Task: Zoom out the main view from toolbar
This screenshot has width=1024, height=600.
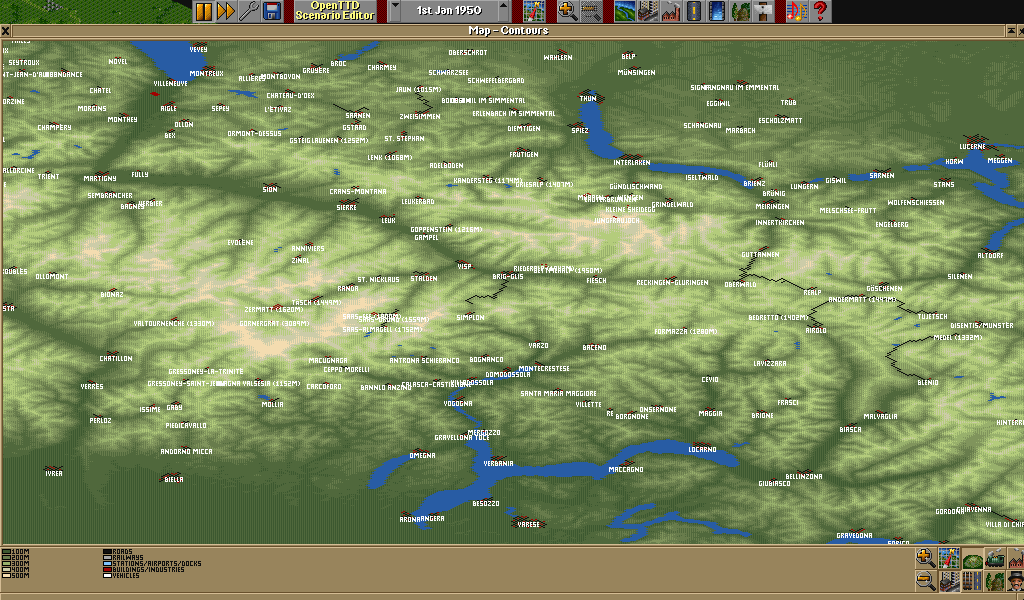Action: click(x=590, y=11)
